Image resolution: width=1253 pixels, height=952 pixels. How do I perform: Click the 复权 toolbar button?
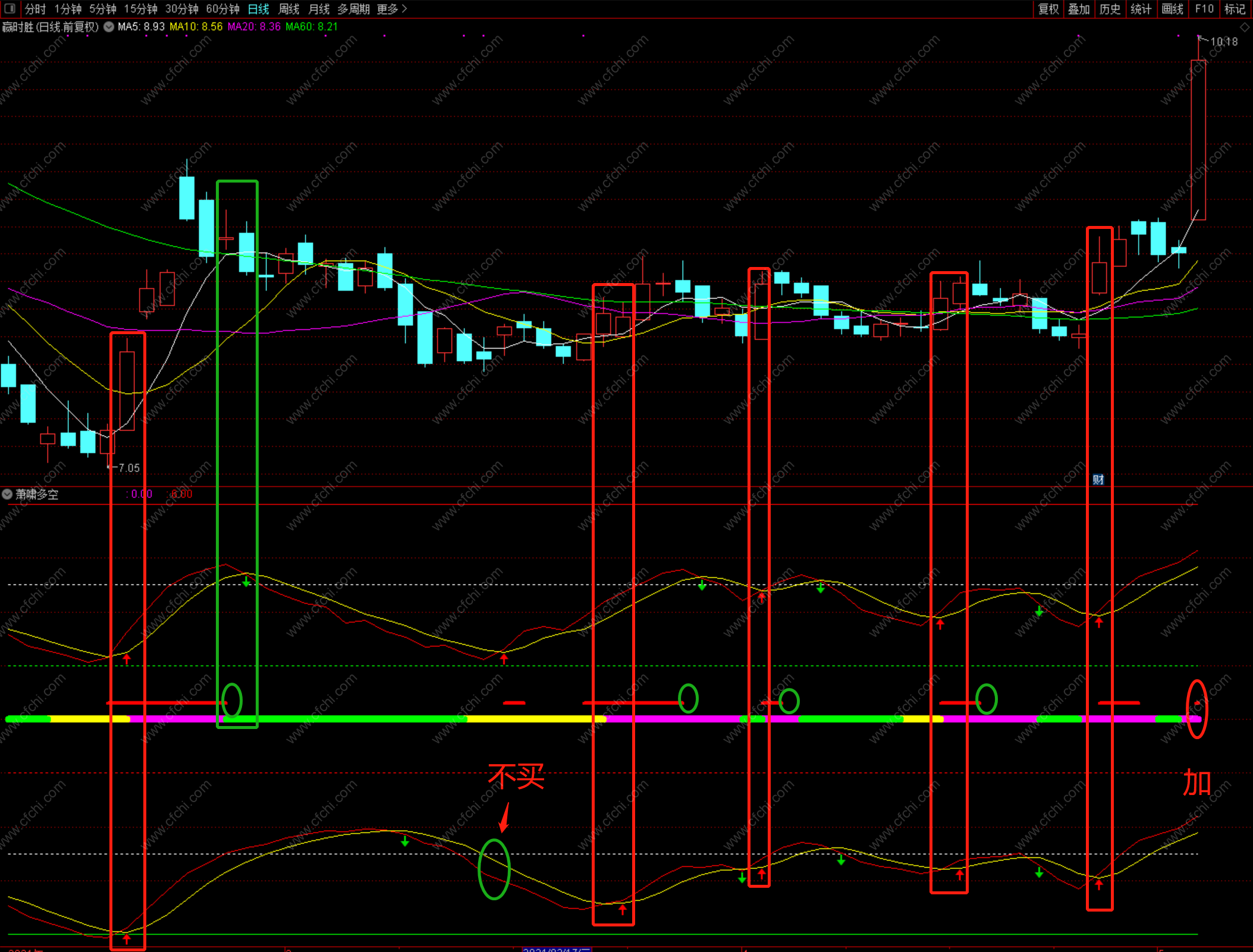pos(1048,9)
